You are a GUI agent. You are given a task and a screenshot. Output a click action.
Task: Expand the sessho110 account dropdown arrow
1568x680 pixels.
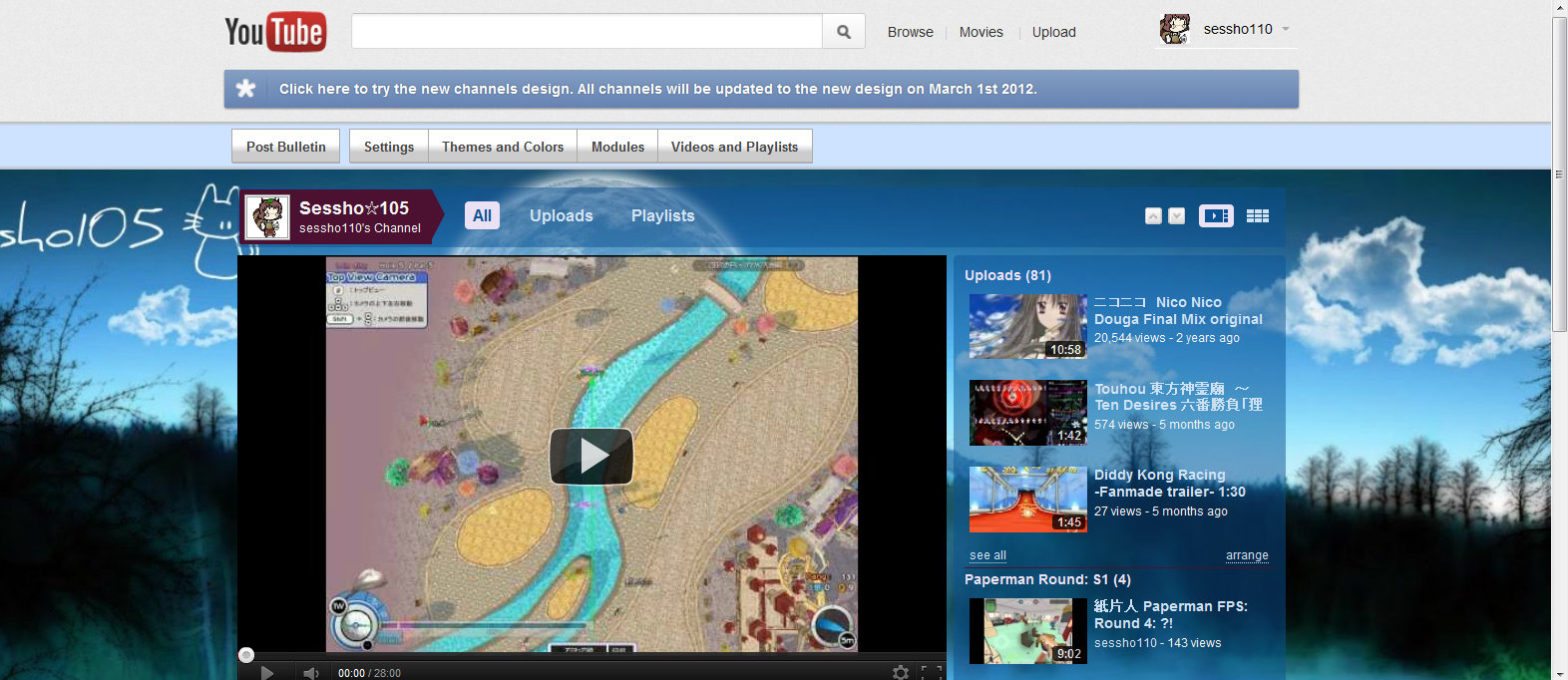[x=1286, y=29]
